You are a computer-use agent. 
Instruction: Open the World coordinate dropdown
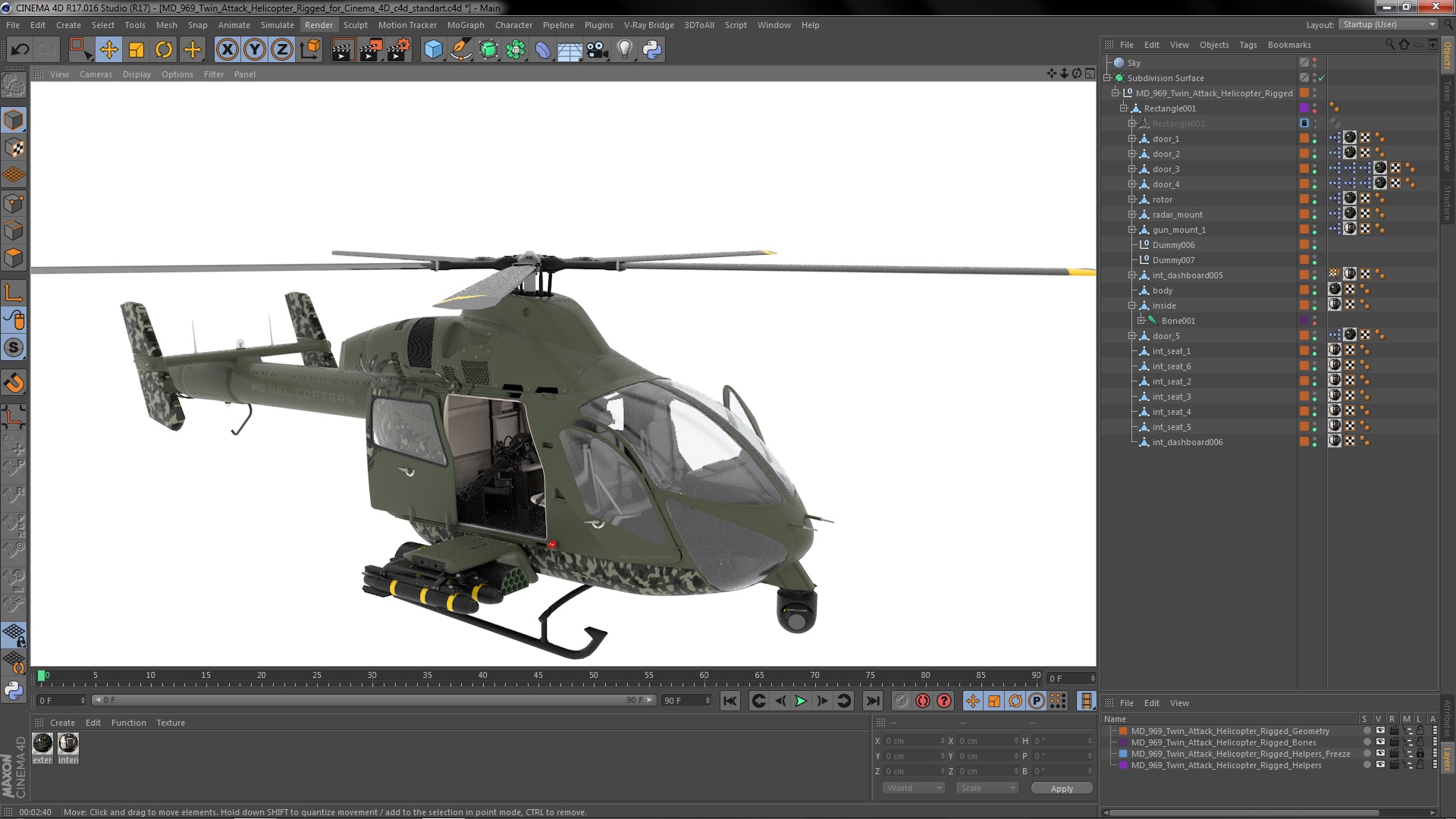[914, 788]
